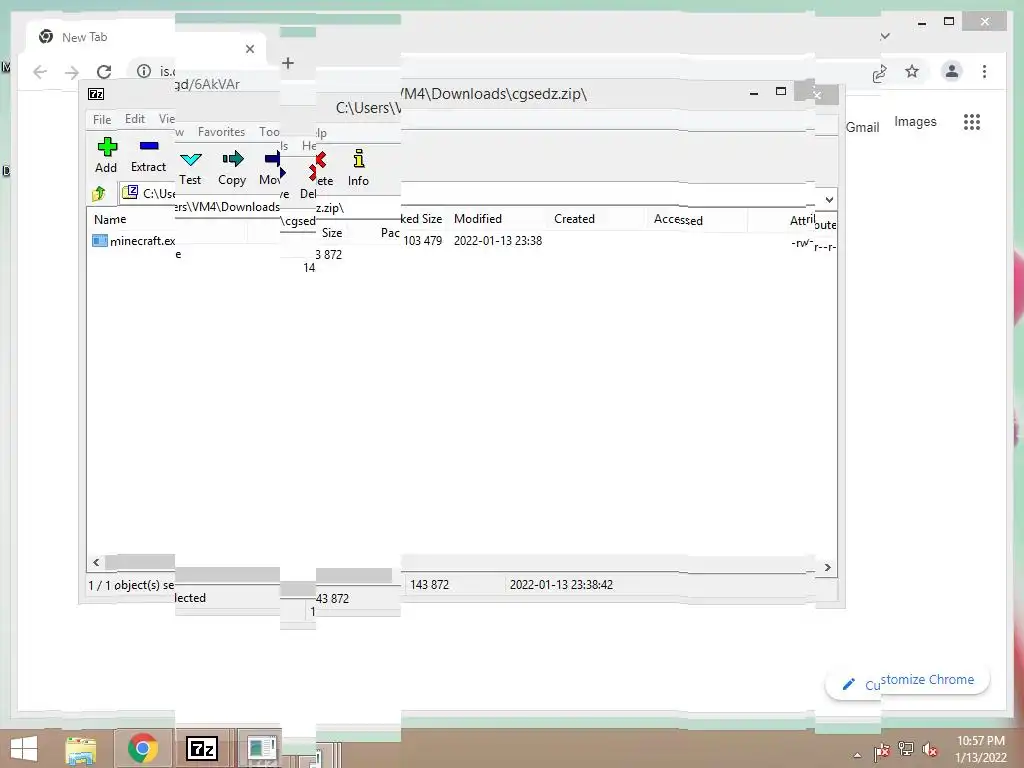1024x768 pixels.
Task: Share this page icon in Chrome
Action: (x=880, y=73)
